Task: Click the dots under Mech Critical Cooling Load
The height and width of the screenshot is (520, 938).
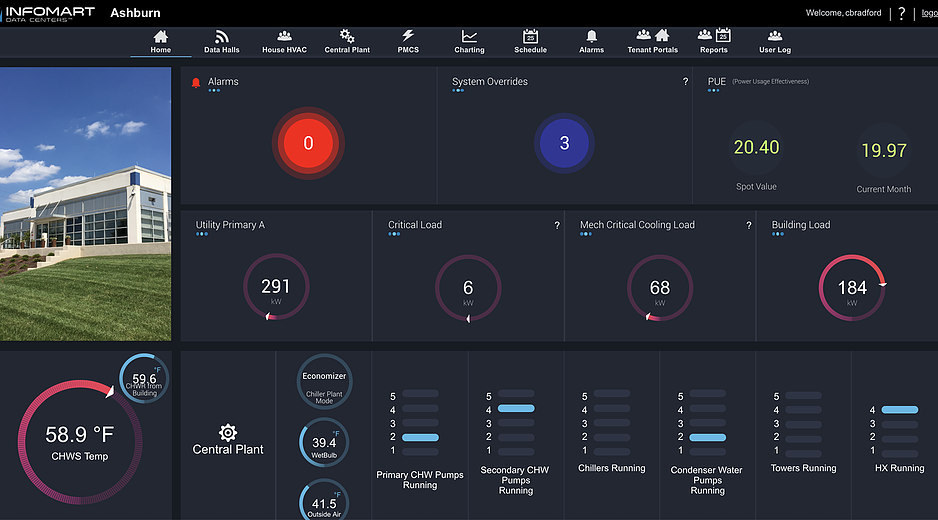Action: click(586, 234)
